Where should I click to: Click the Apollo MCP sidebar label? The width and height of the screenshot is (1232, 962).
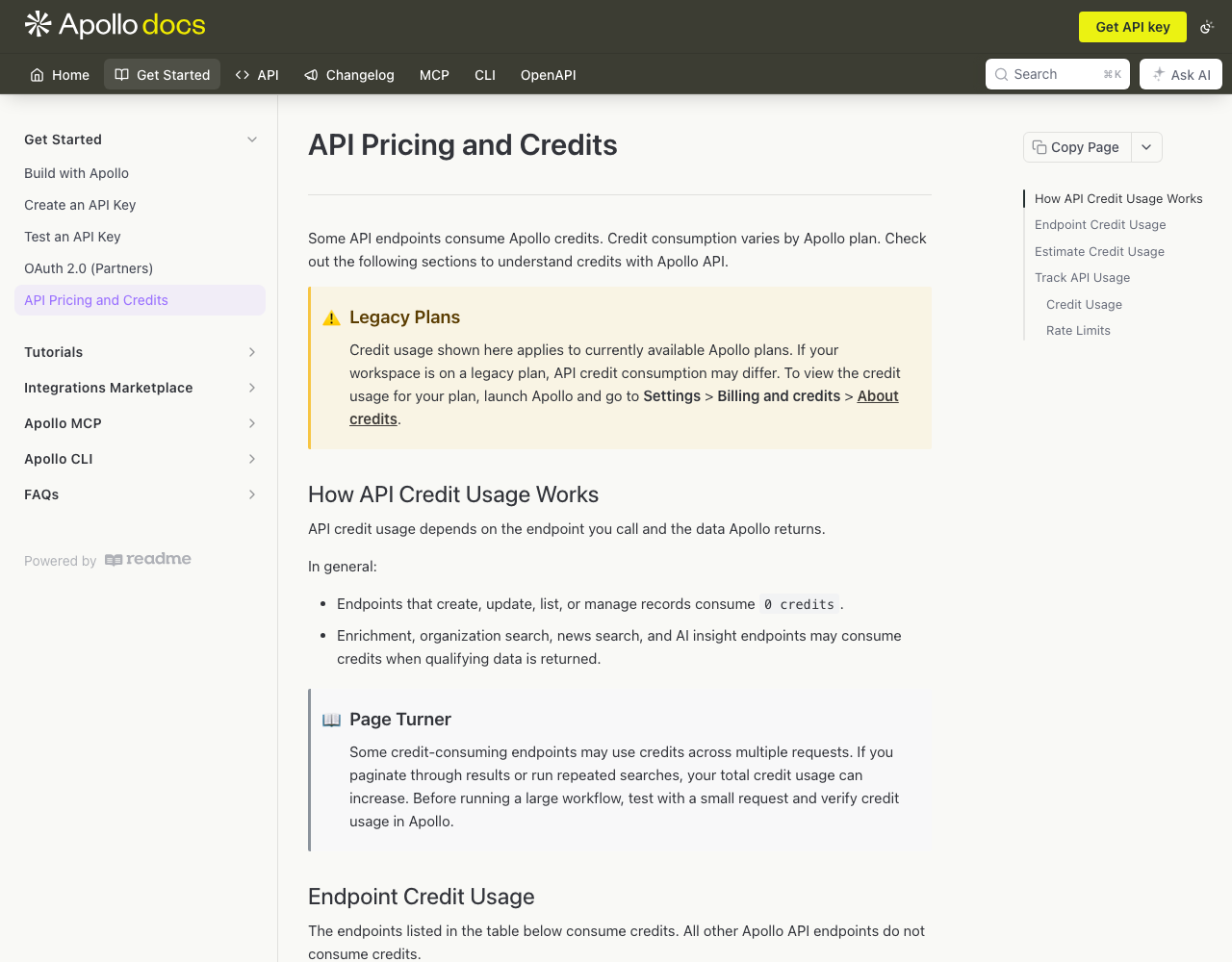click(x=63, y=423)
